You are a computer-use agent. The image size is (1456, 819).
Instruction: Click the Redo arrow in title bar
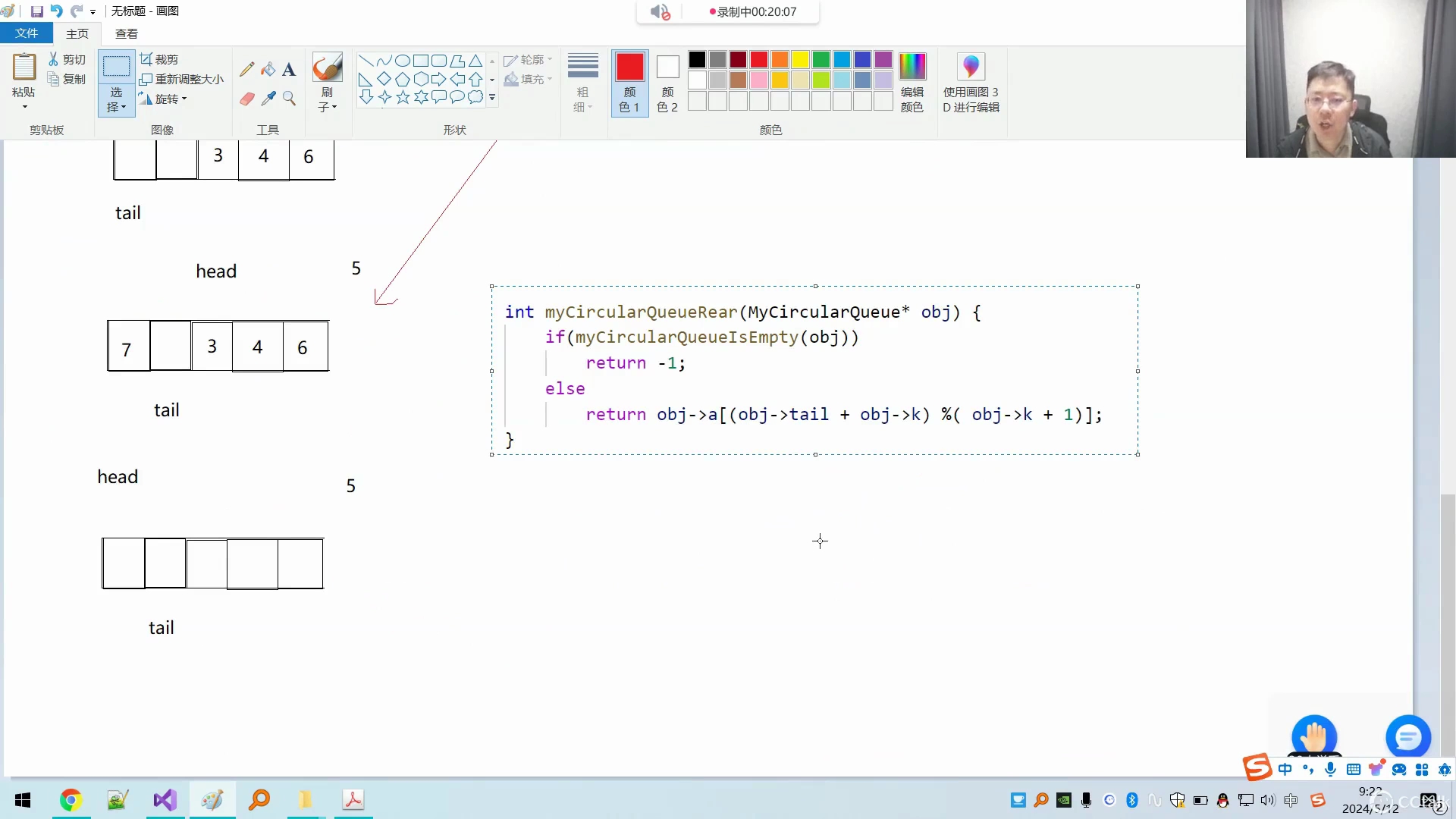coord(77,11)
